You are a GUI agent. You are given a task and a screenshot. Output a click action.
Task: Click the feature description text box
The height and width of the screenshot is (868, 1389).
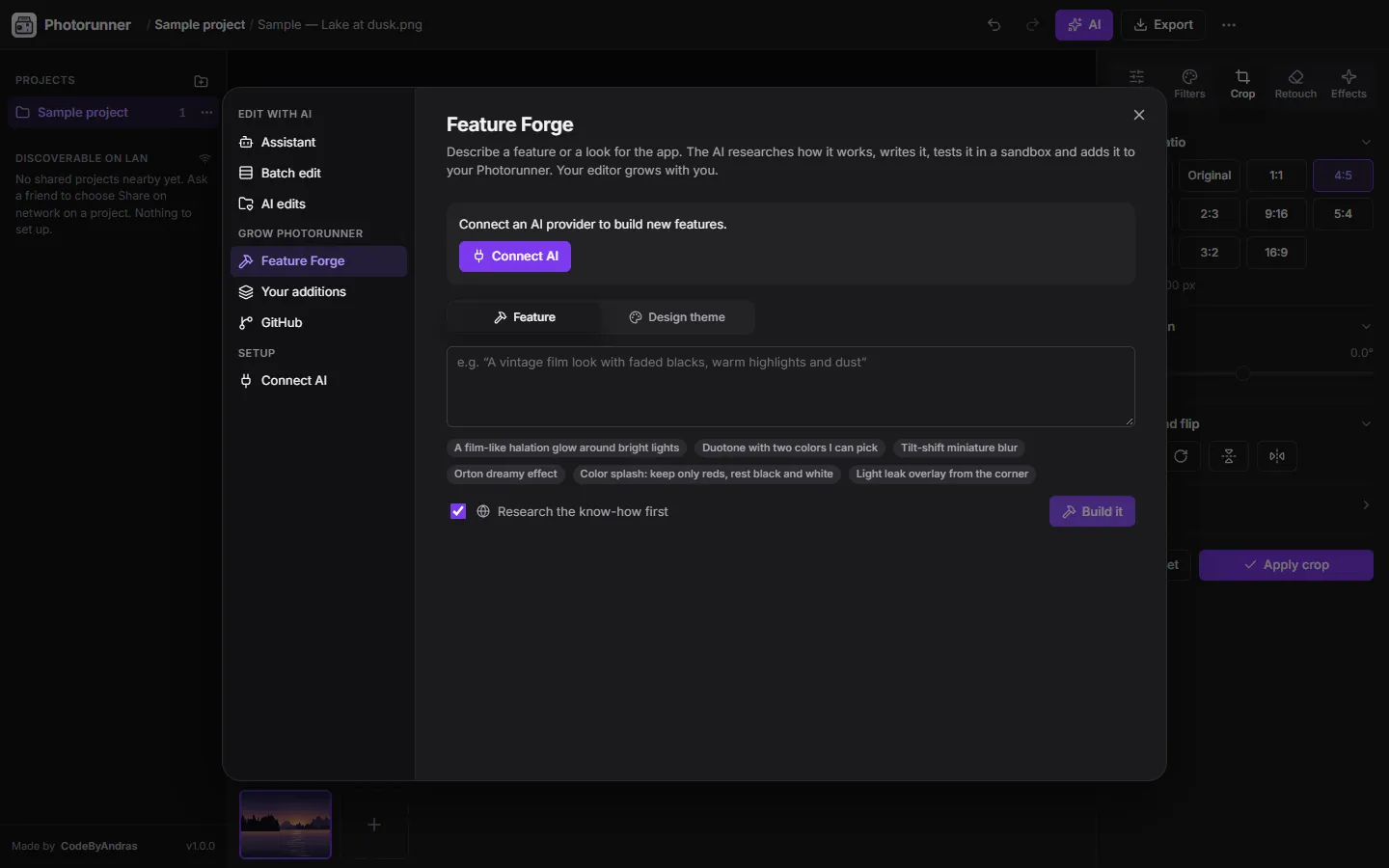(791, 387)
